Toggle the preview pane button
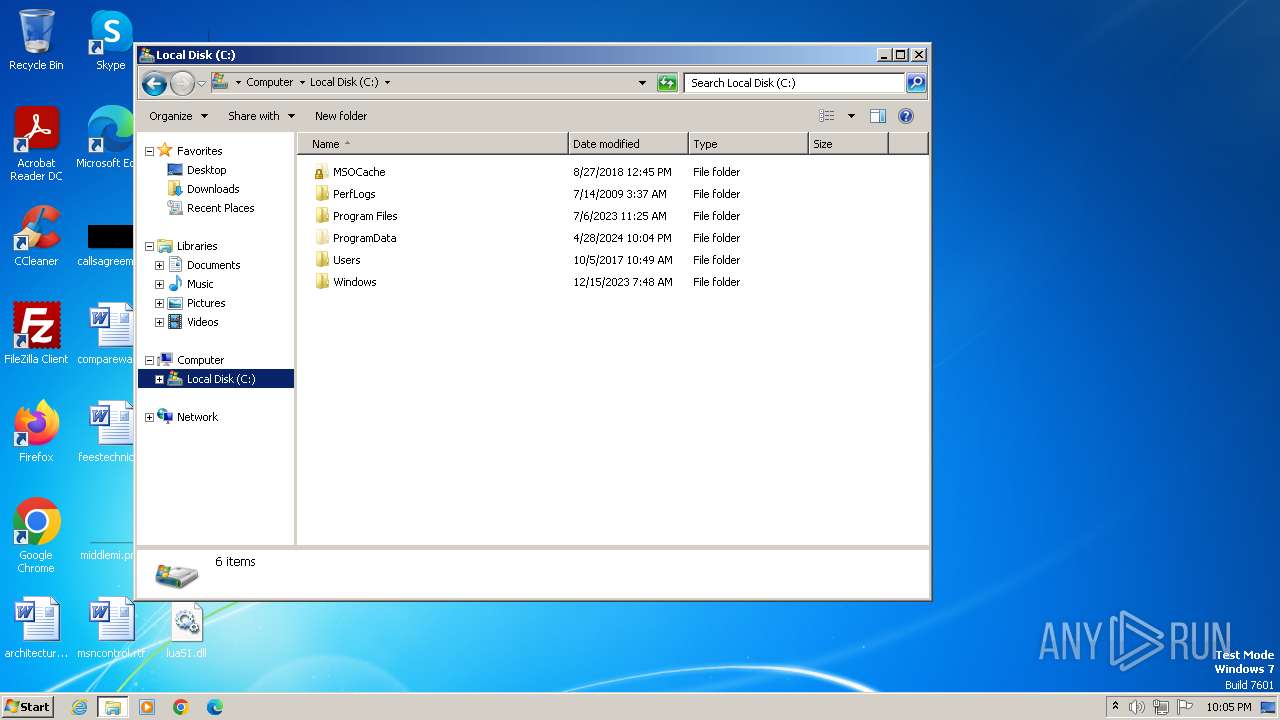This screenshot has height=720, width=1280. click(x=878, y=116)
